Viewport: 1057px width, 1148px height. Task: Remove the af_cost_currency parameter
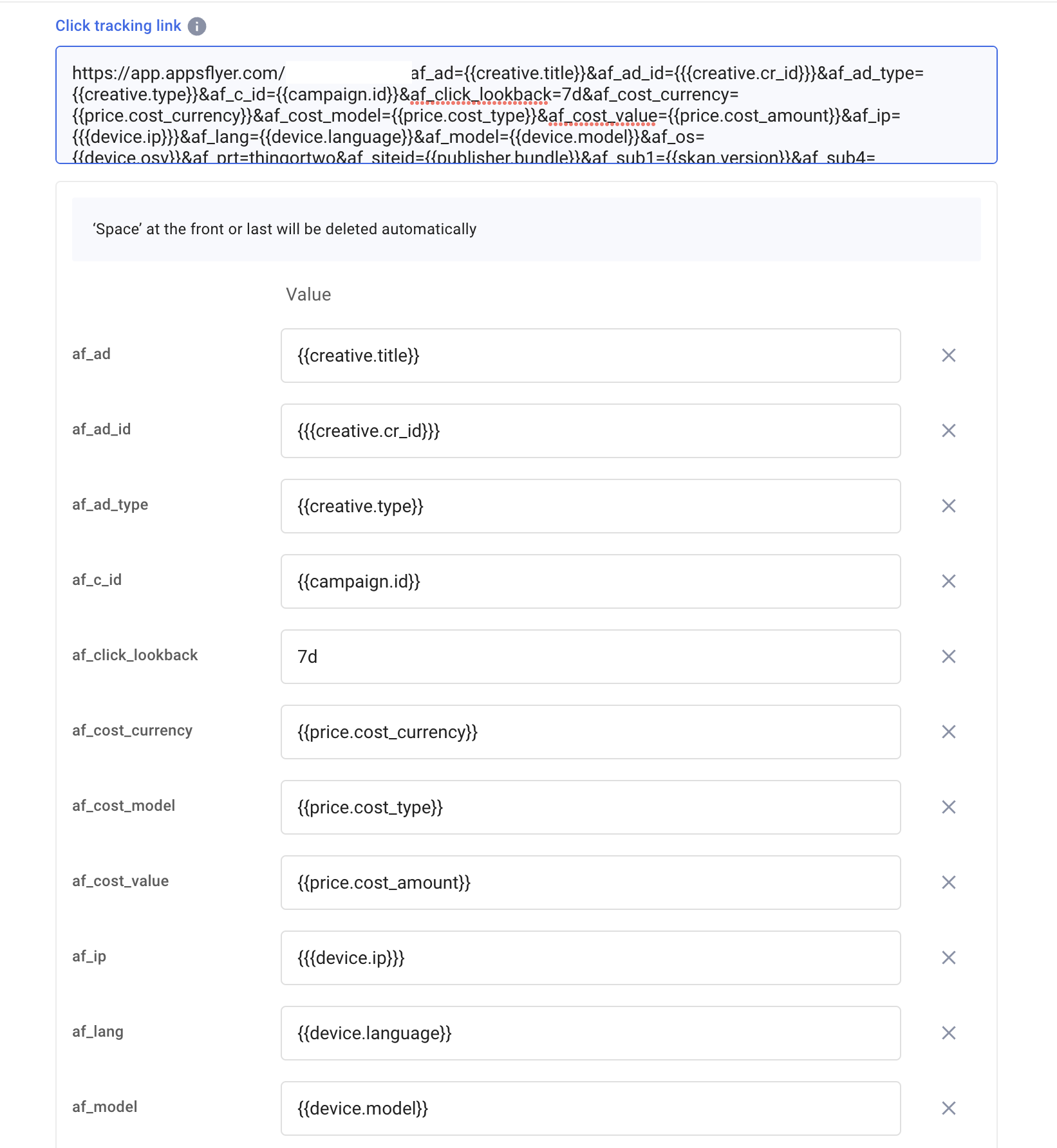click(948, 732)
